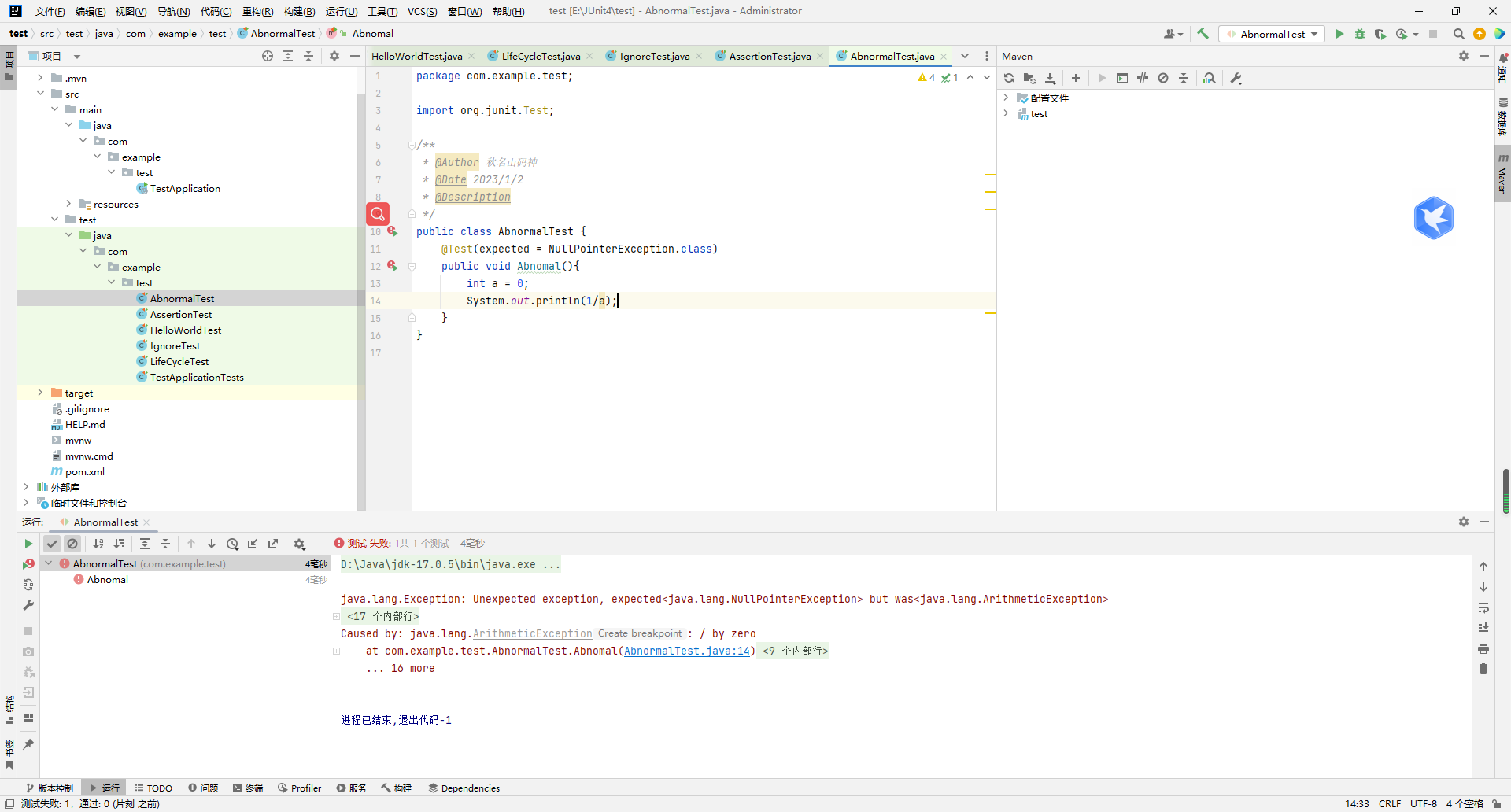Click the test history clock icon
Screen dimensions: 1511x812
232,544
